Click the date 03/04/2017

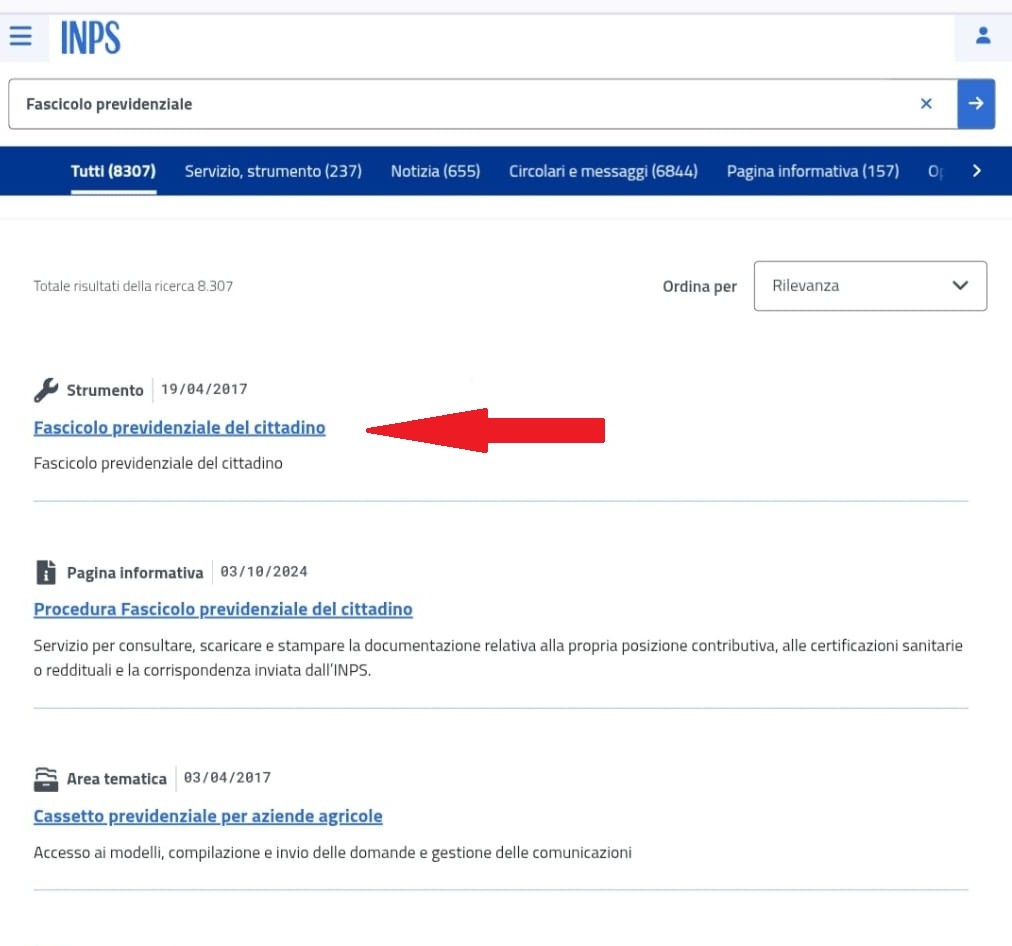tap(227, 778)
